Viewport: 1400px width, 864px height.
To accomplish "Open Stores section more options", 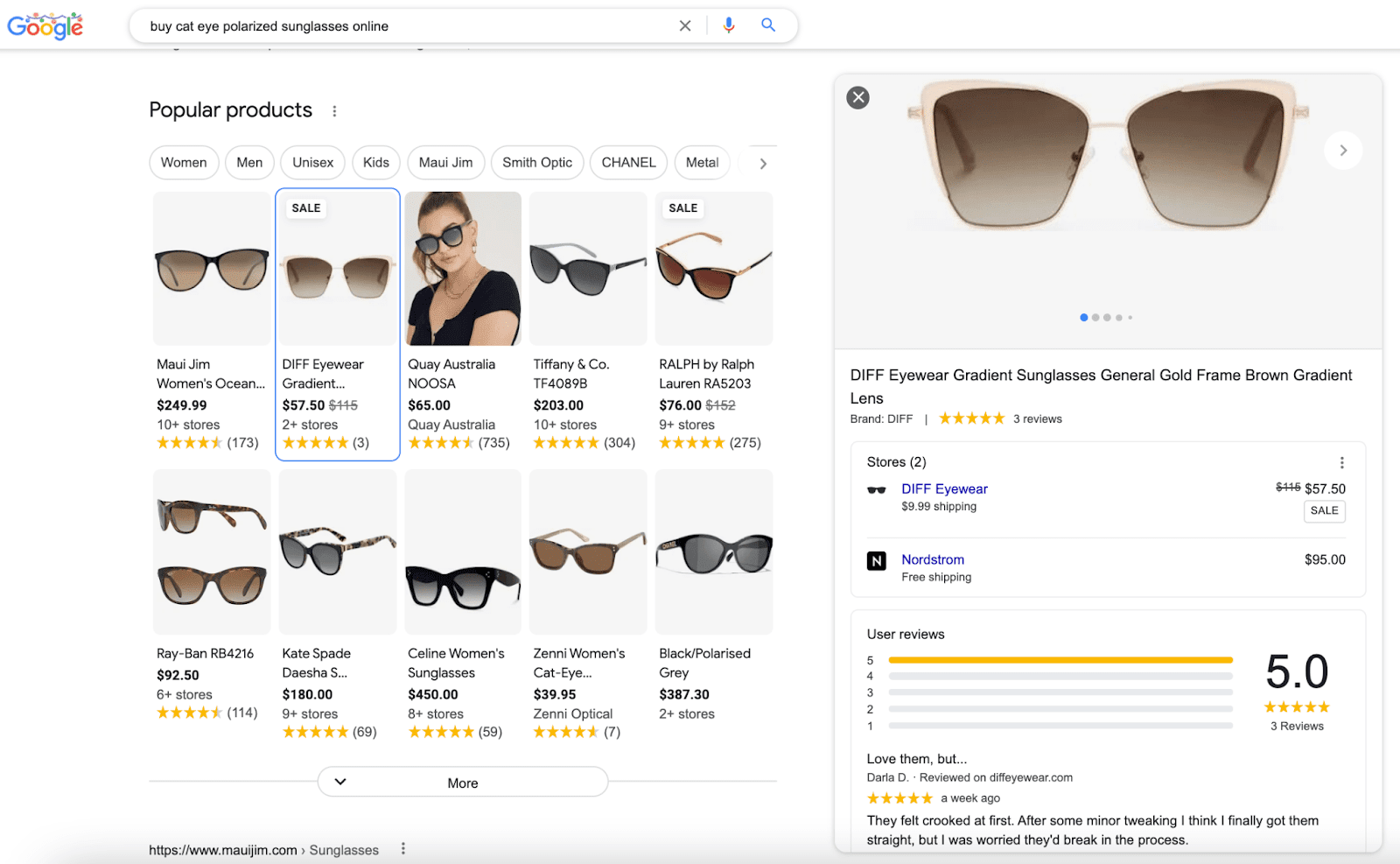I will click(x=1341, y=462).
